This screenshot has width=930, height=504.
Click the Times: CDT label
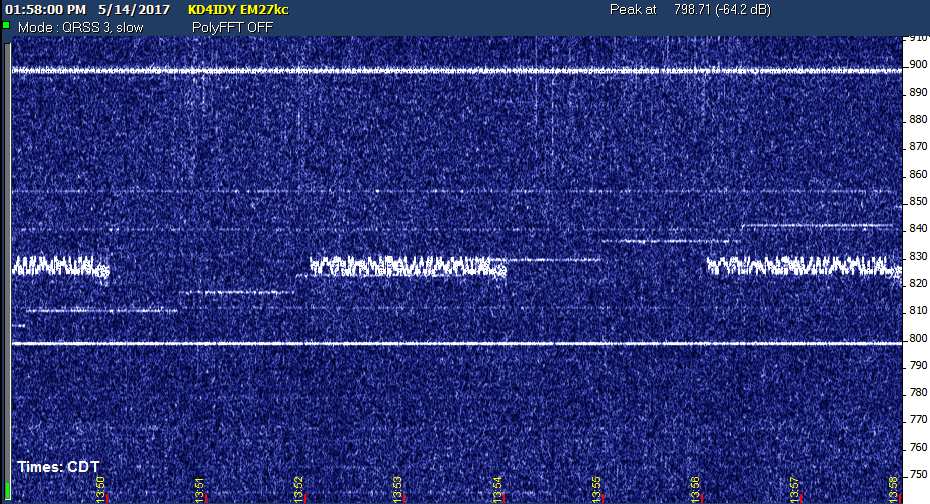coord(58,467)
